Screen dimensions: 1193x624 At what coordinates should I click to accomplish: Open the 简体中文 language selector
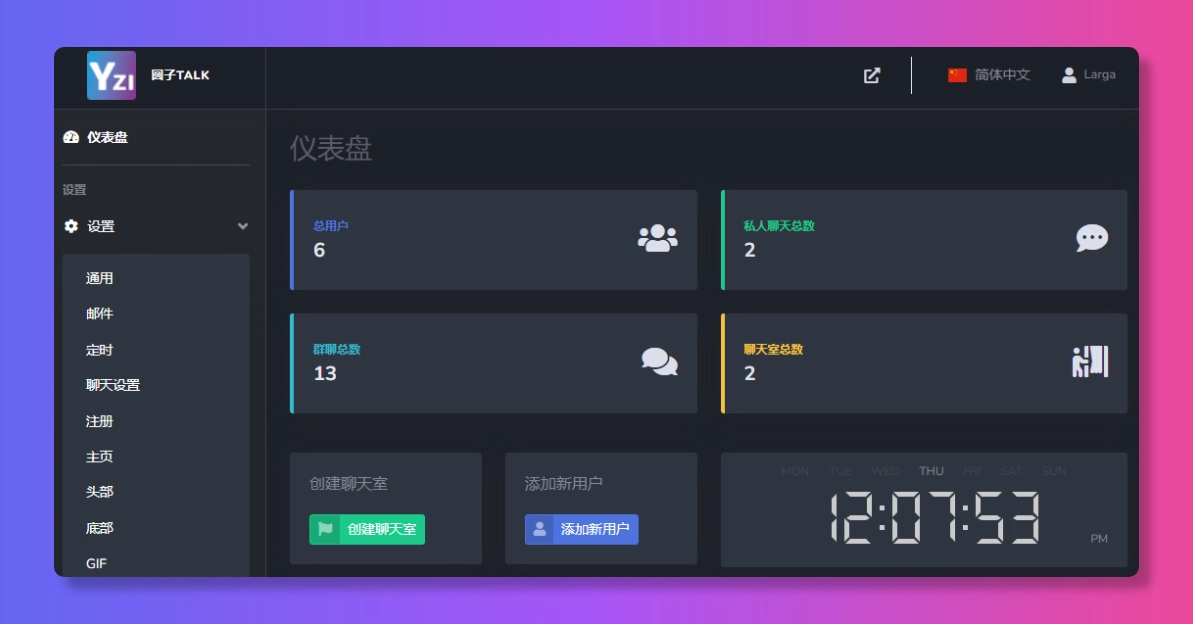pyautogui.click(x=989, y=72)
